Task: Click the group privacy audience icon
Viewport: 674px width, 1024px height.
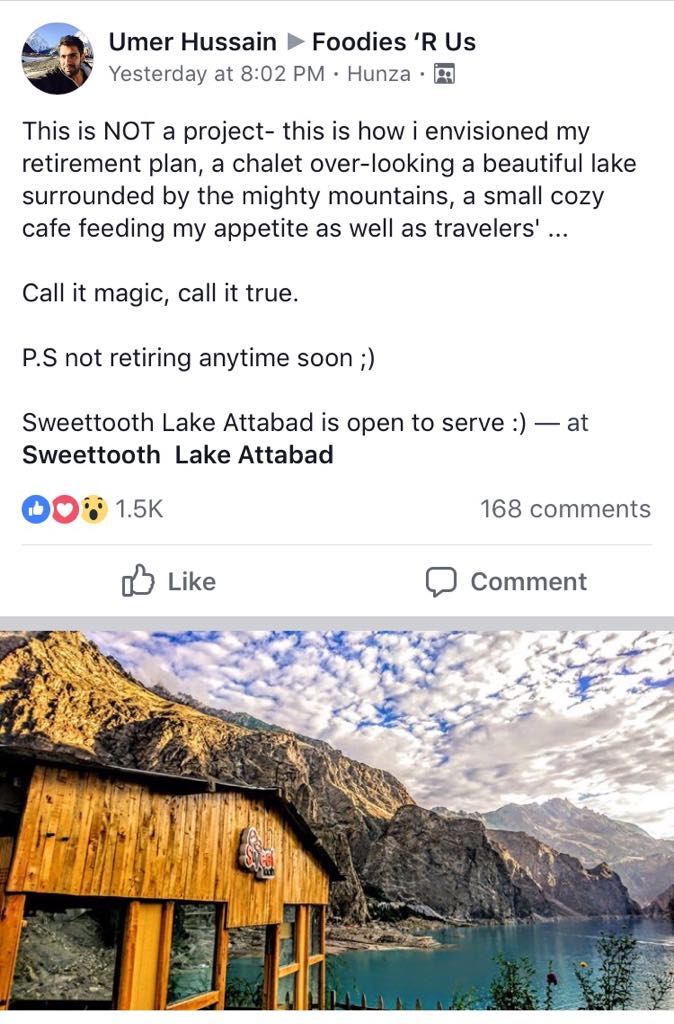Action: (x=444, y=74)
